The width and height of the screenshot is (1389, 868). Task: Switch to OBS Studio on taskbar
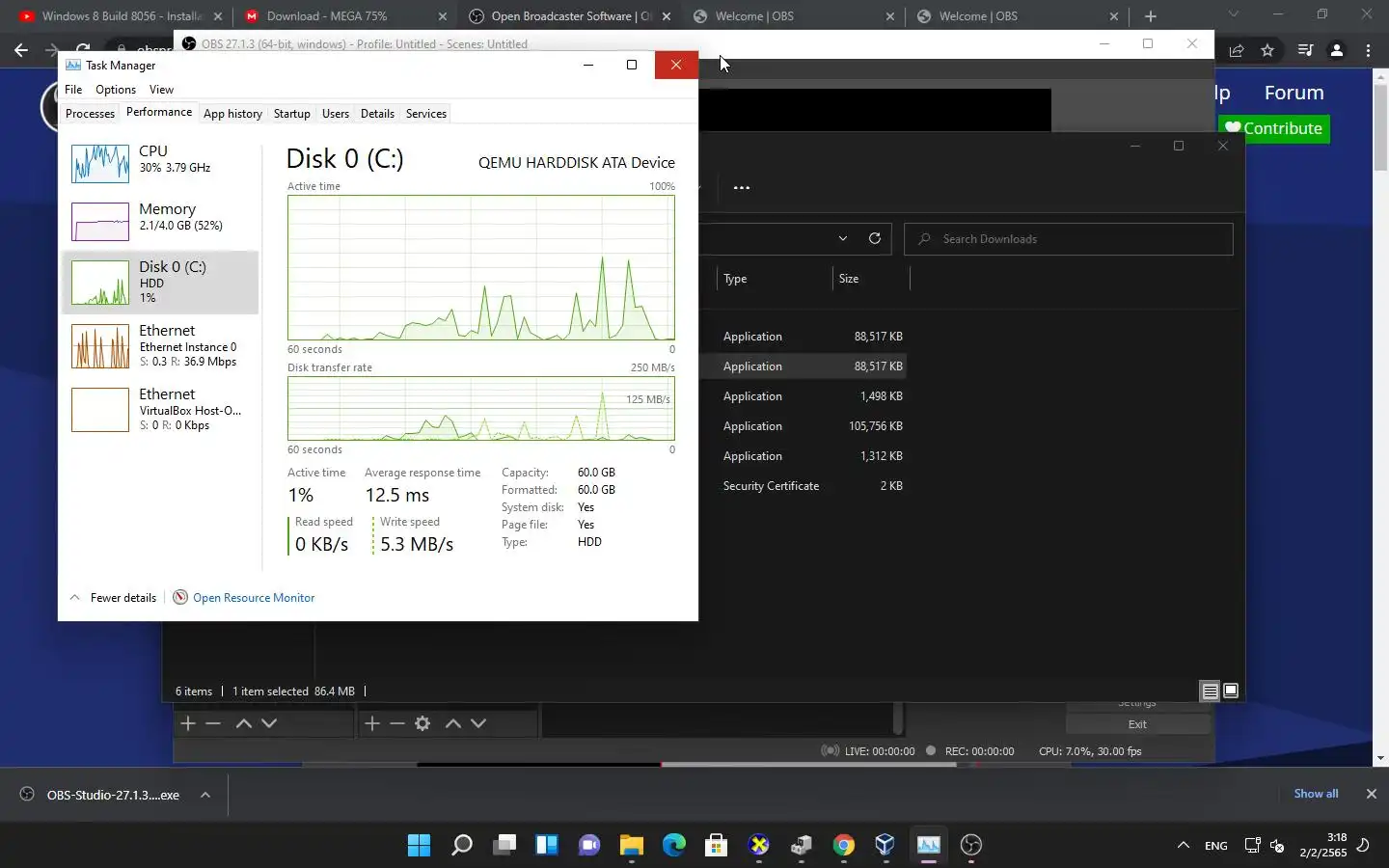[971, 845]
